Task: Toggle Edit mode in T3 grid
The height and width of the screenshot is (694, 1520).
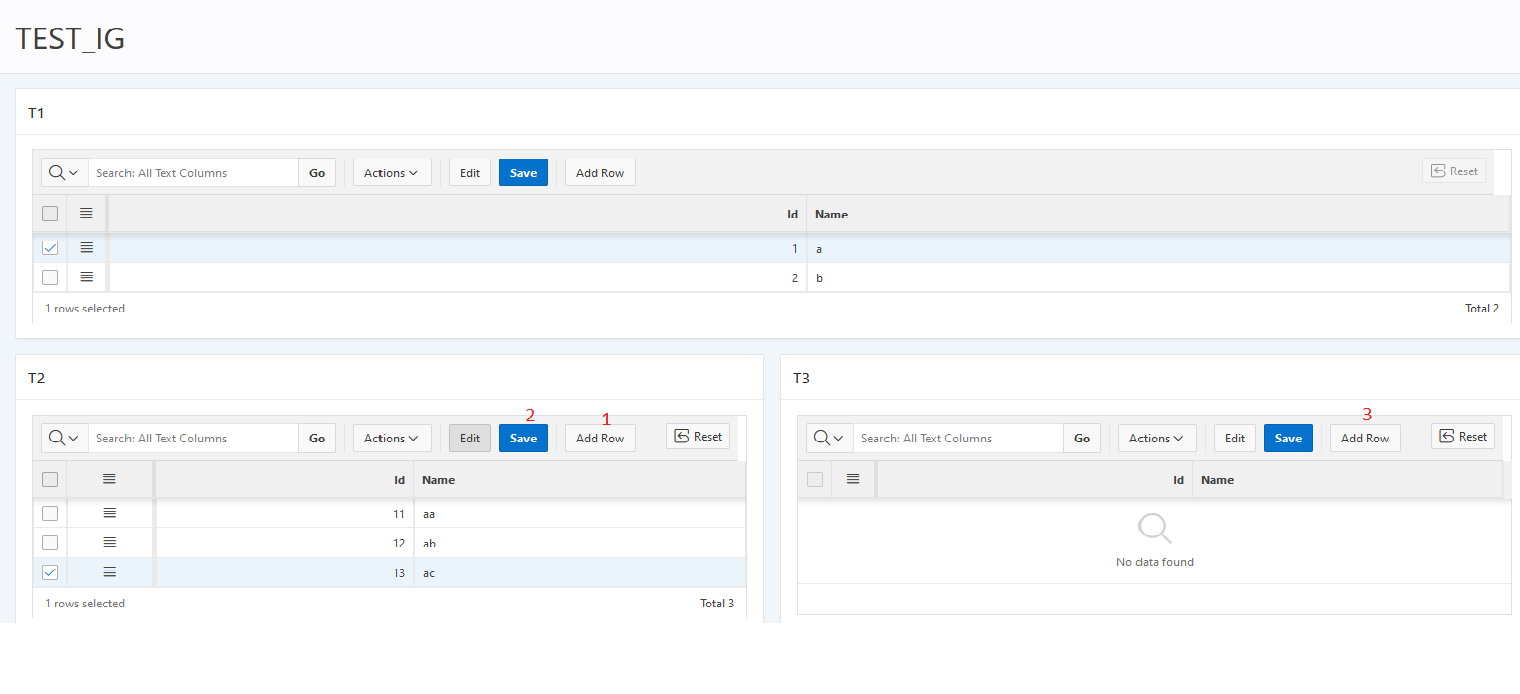Action: [1235, 438]
